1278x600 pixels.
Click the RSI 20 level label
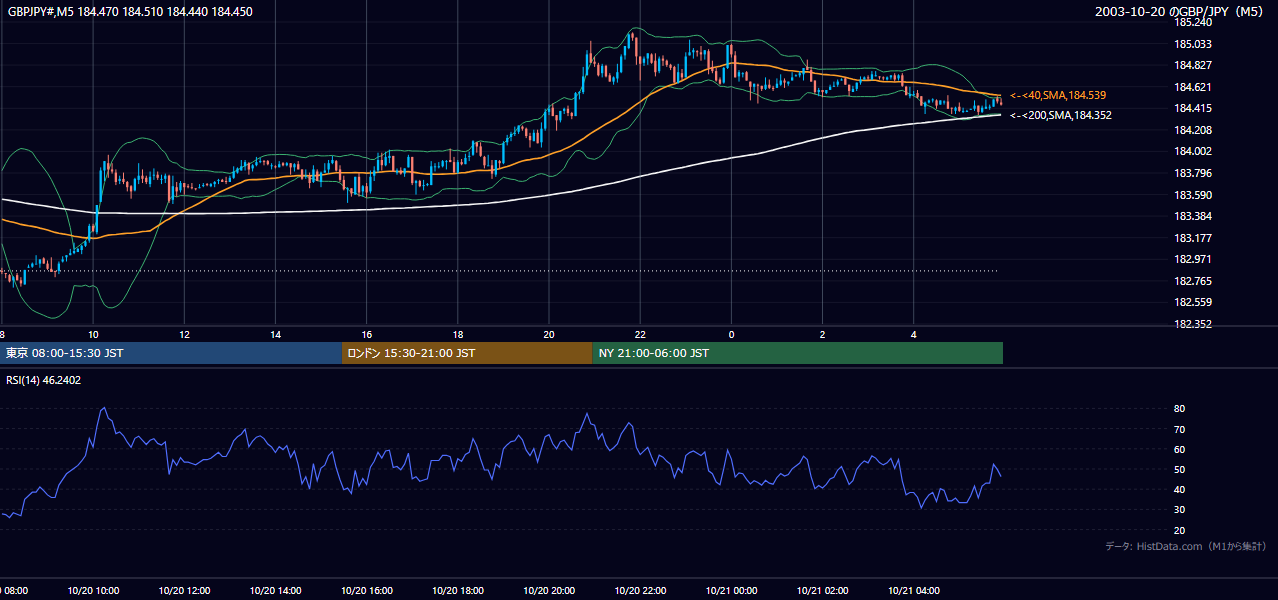coord(1180,530)
